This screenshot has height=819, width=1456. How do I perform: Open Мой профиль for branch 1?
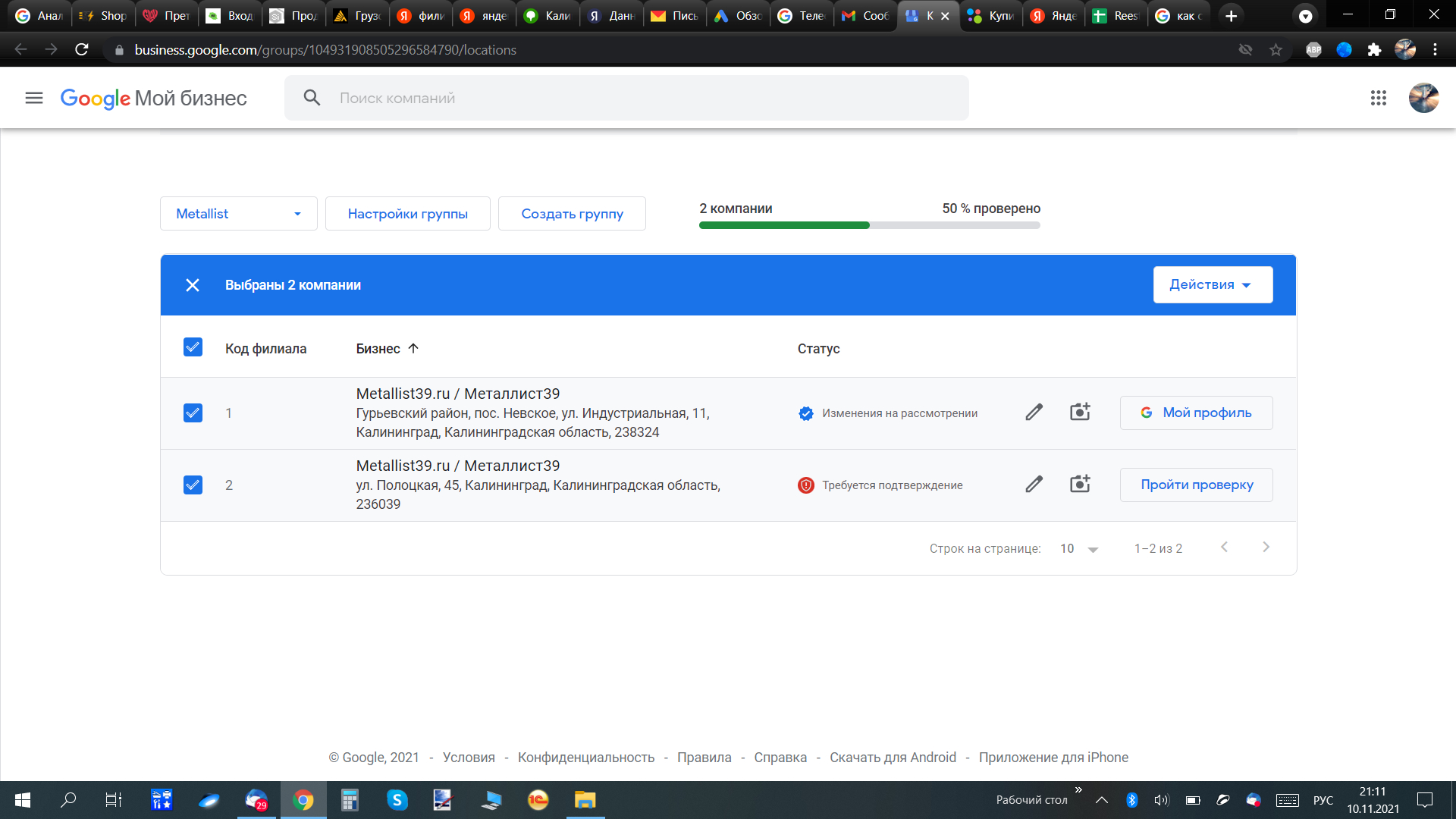(1197, 413)
